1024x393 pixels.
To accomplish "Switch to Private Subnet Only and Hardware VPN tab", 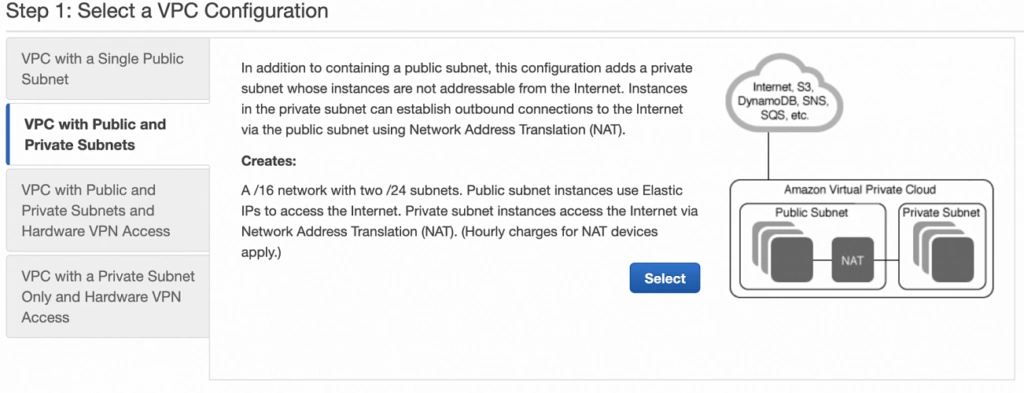I will point(108,296).
